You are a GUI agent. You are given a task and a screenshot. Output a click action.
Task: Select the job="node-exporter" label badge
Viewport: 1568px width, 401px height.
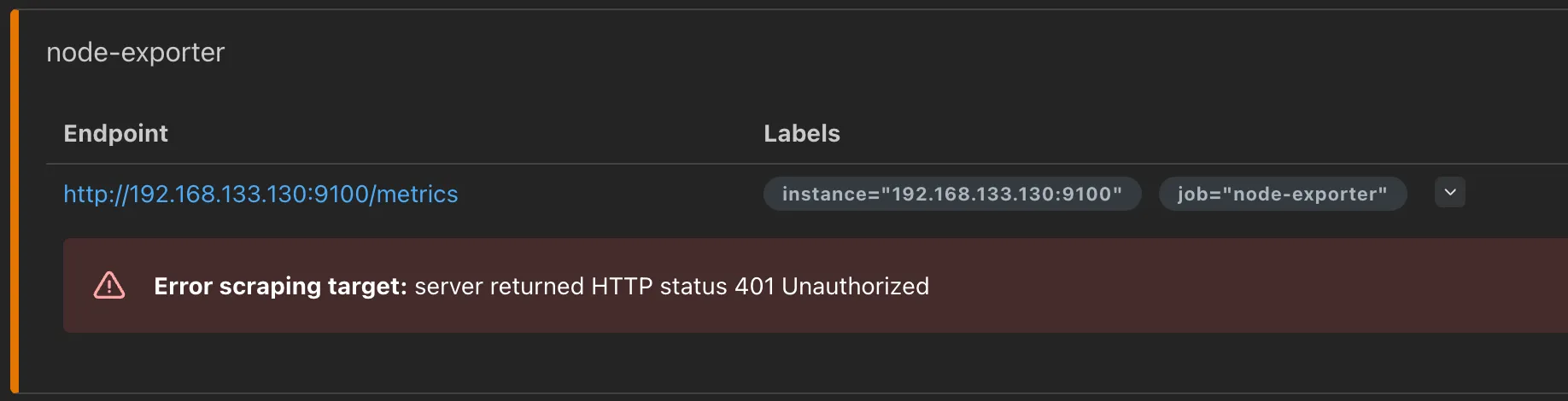pyautogui.click(x=1282, y=194)
